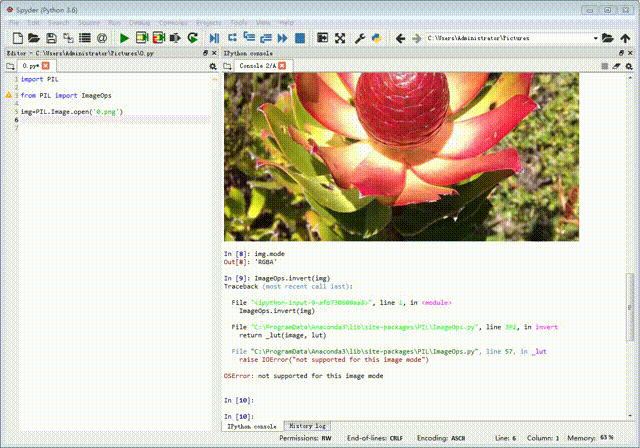Open the Consoles menu
Screen dimensions: 640x448
pos(173,22)
